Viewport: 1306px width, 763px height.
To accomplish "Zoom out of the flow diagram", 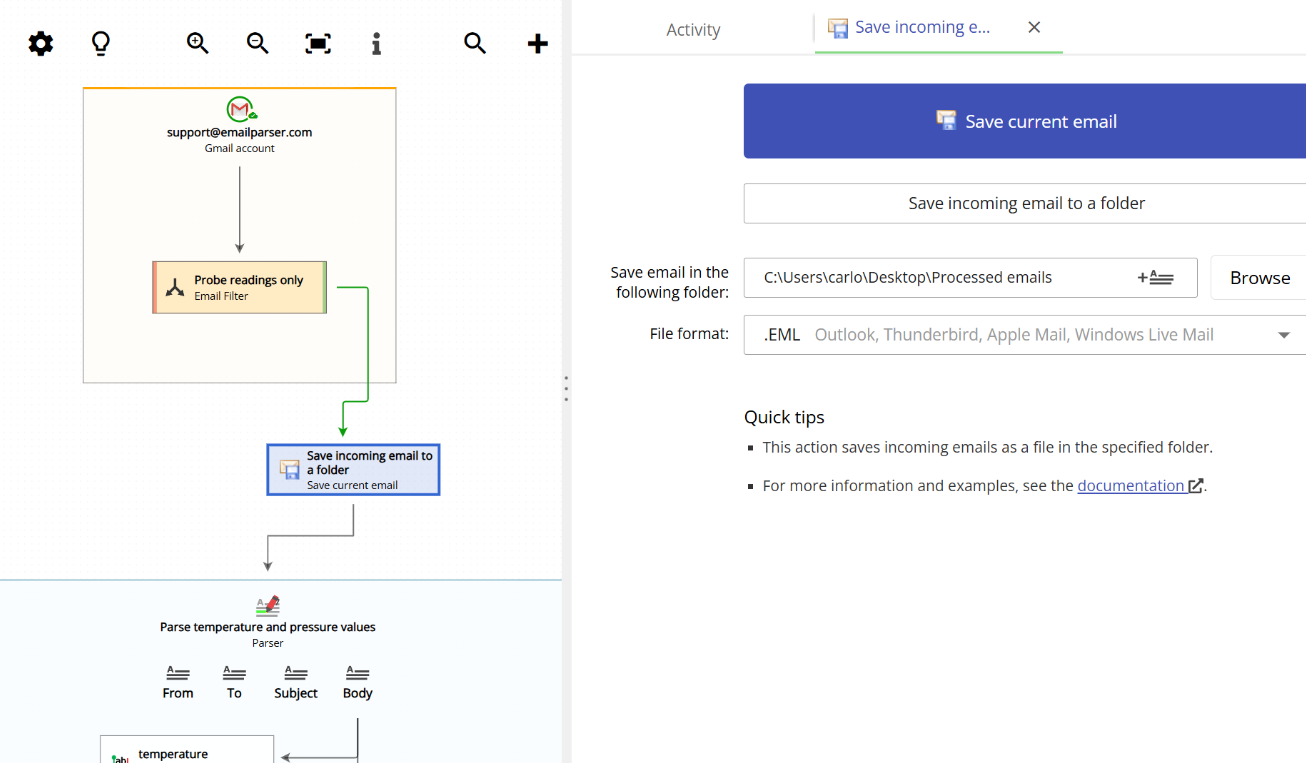I will click(x=257, y=43).
